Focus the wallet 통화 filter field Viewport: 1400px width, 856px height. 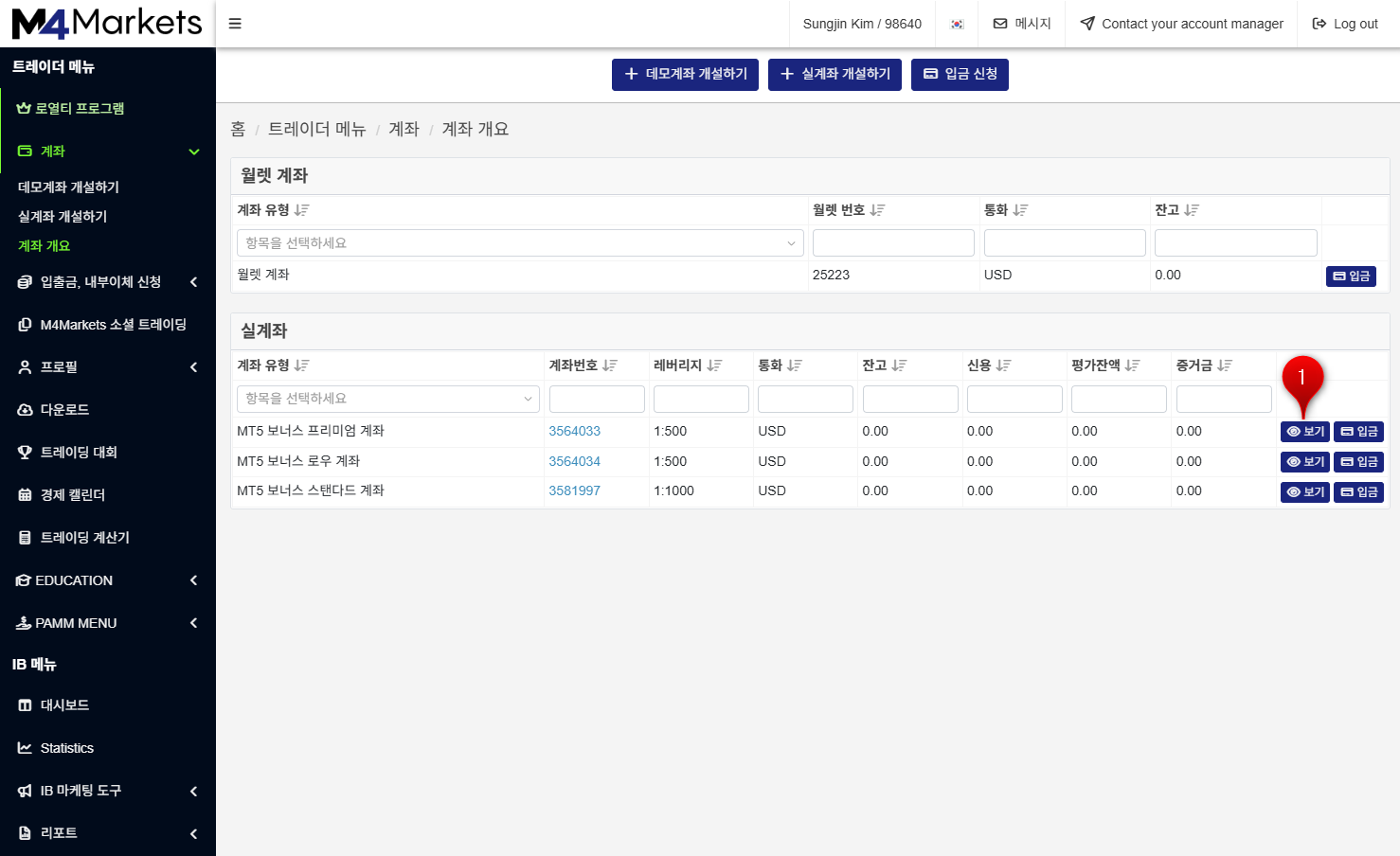tap(1065, 243)
